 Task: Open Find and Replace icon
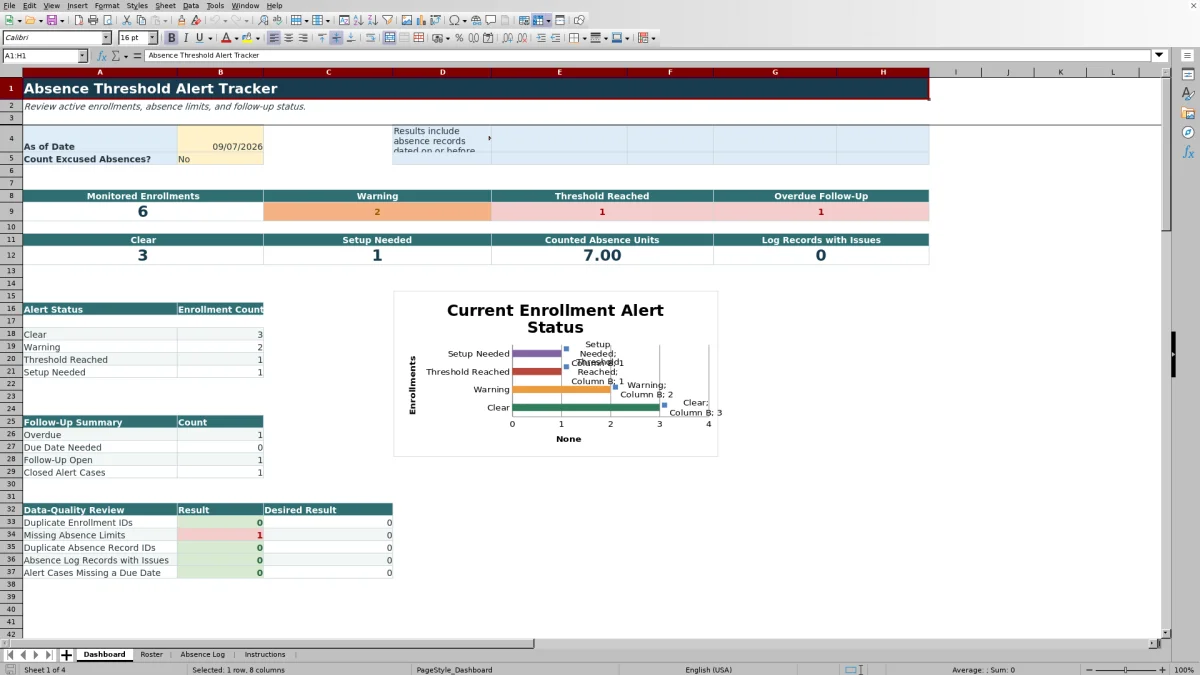tap(263, 20)
